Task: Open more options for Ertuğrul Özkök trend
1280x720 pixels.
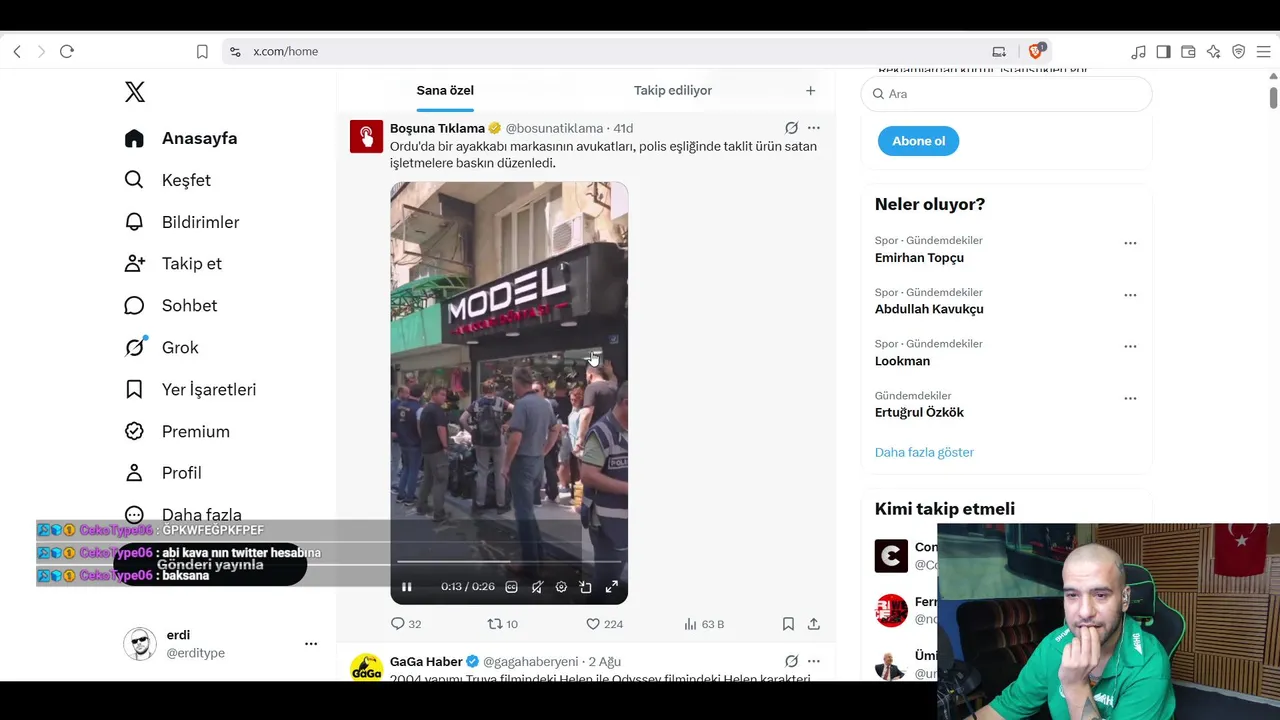Action: click(1130, 398)
